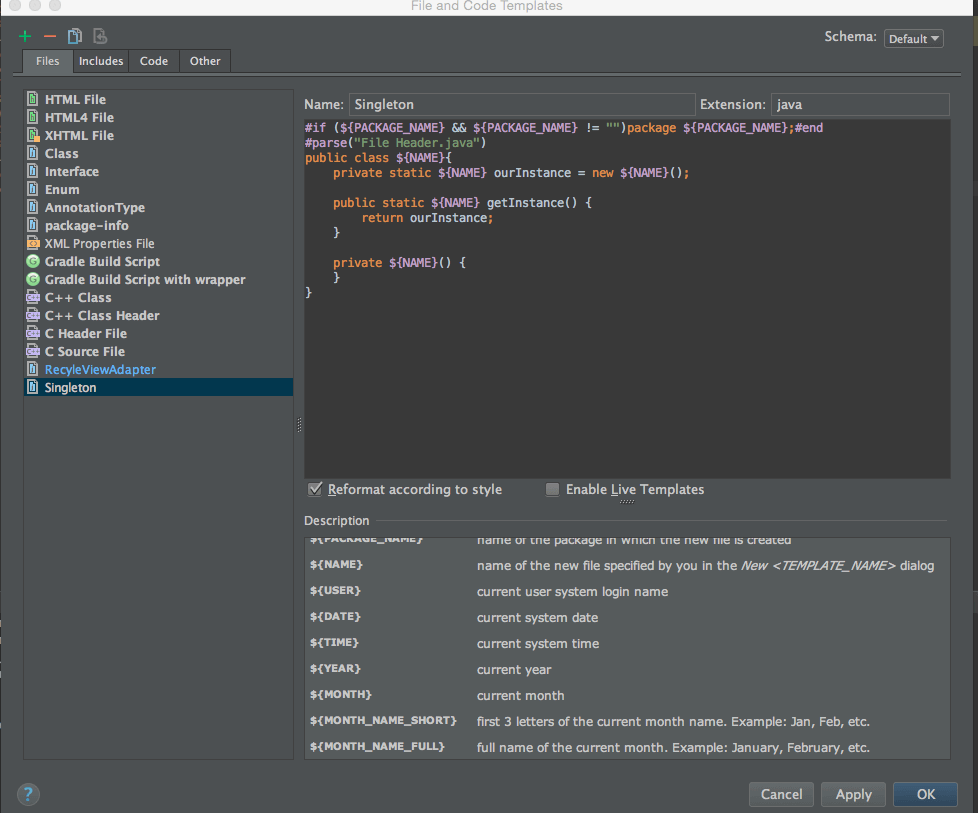Click the ${YEAR} variable in the description
The image size is (978, 813).
click(x=336, y=668)
